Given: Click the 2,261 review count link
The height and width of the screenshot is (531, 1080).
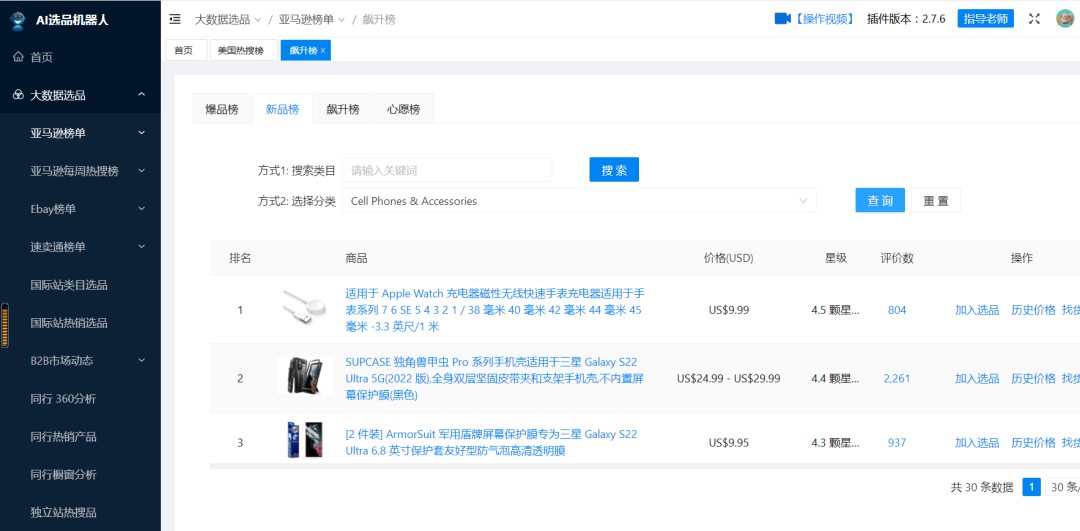Looking at the screenshot, I should 897,378.
